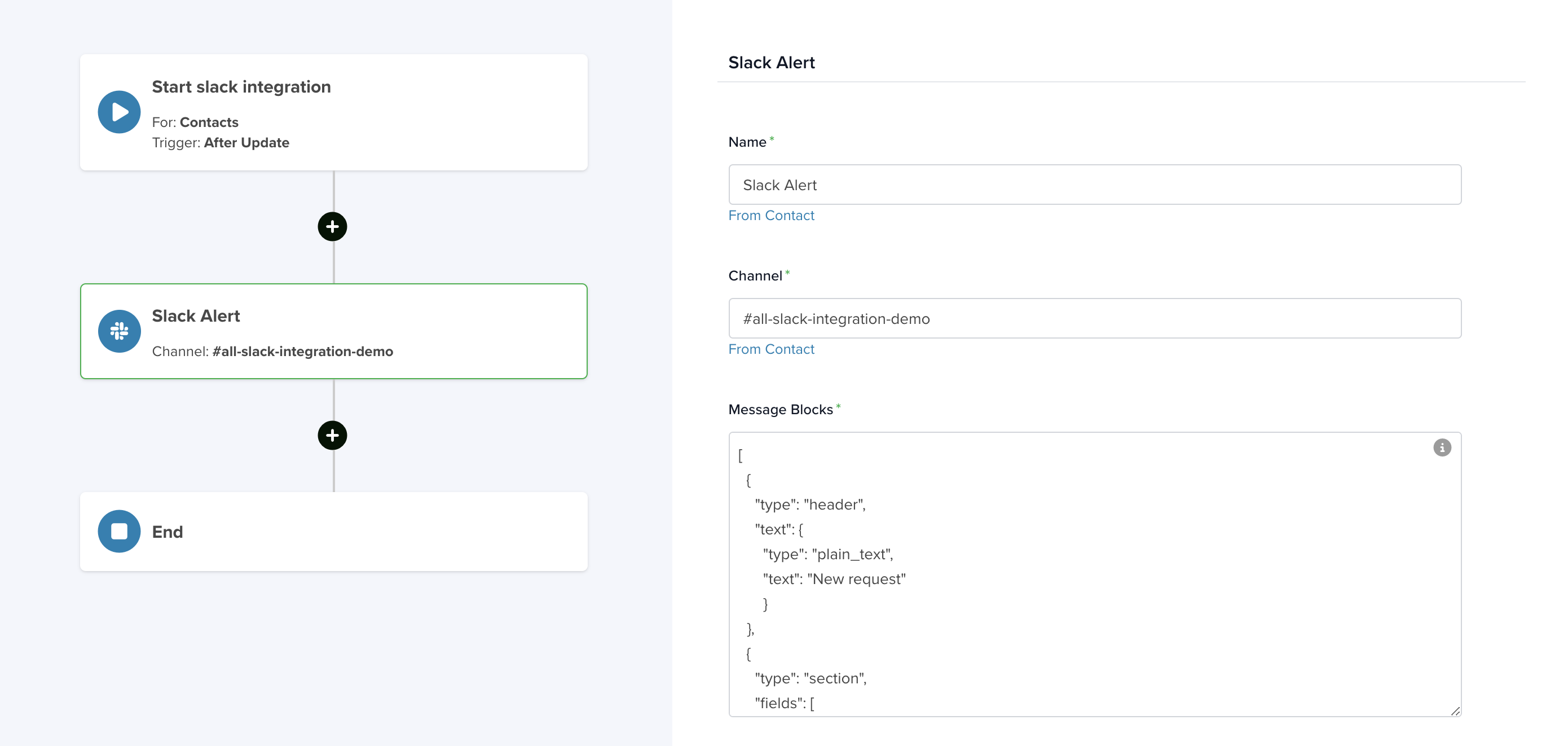1568x746 pixels.
Task: Click into the Channel input field
Action: click(1094, 318)
